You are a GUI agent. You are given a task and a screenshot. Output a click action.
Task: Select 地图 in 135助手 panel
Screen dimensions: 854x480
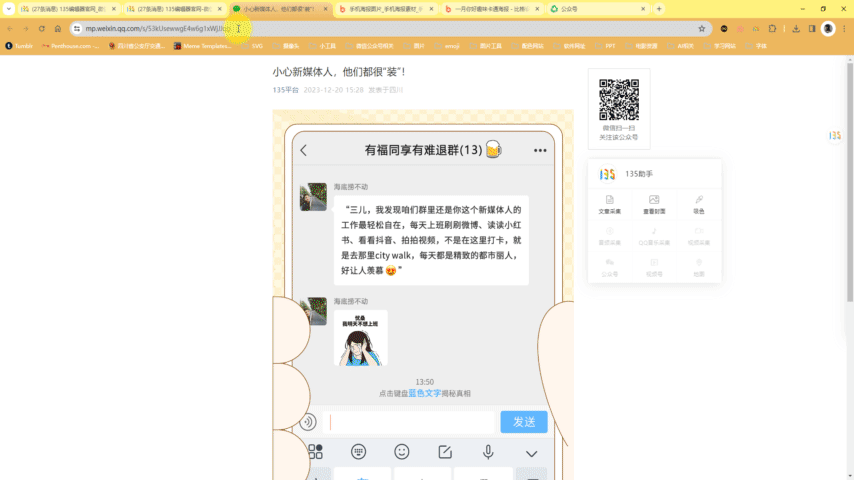699,268
